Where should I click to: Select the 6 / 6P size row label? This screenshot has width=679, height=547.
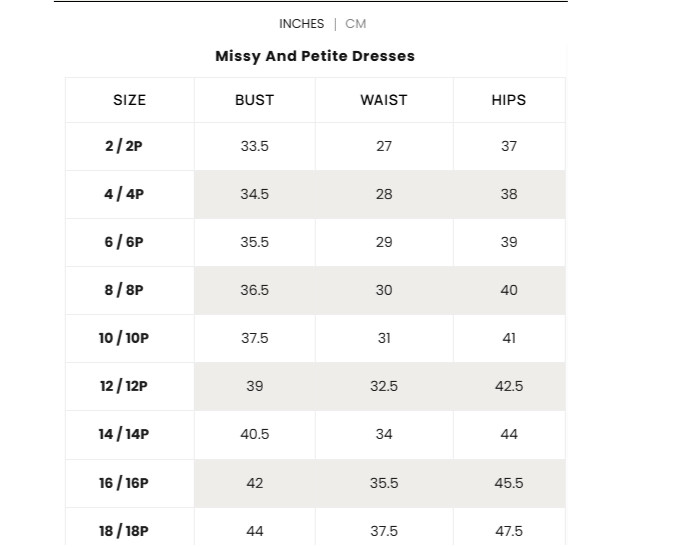coord(124,242)
